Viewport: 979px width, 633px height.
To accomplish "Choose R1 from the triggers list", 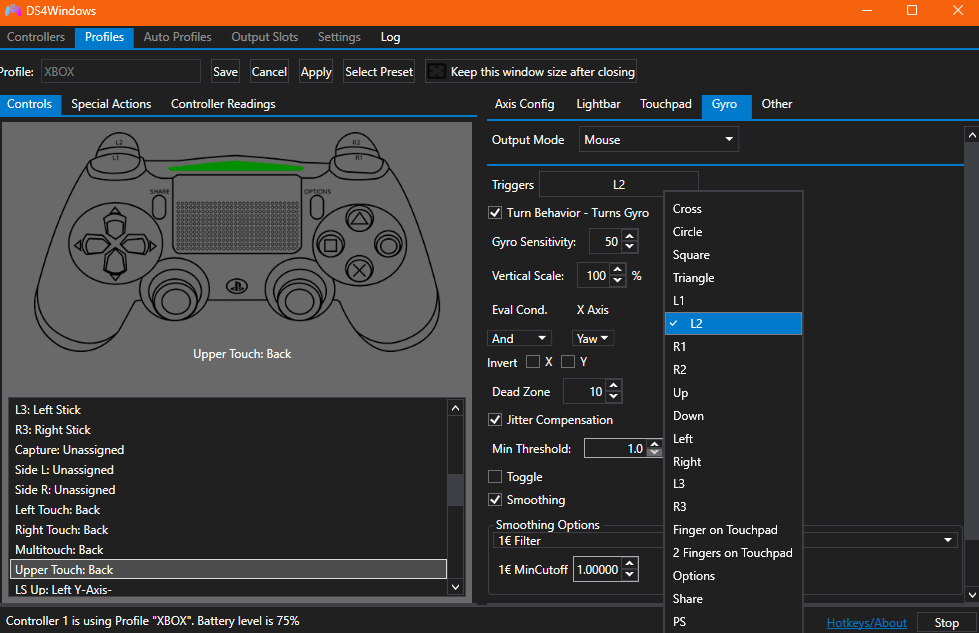I will pyautogui.click(x=680, y=347).
